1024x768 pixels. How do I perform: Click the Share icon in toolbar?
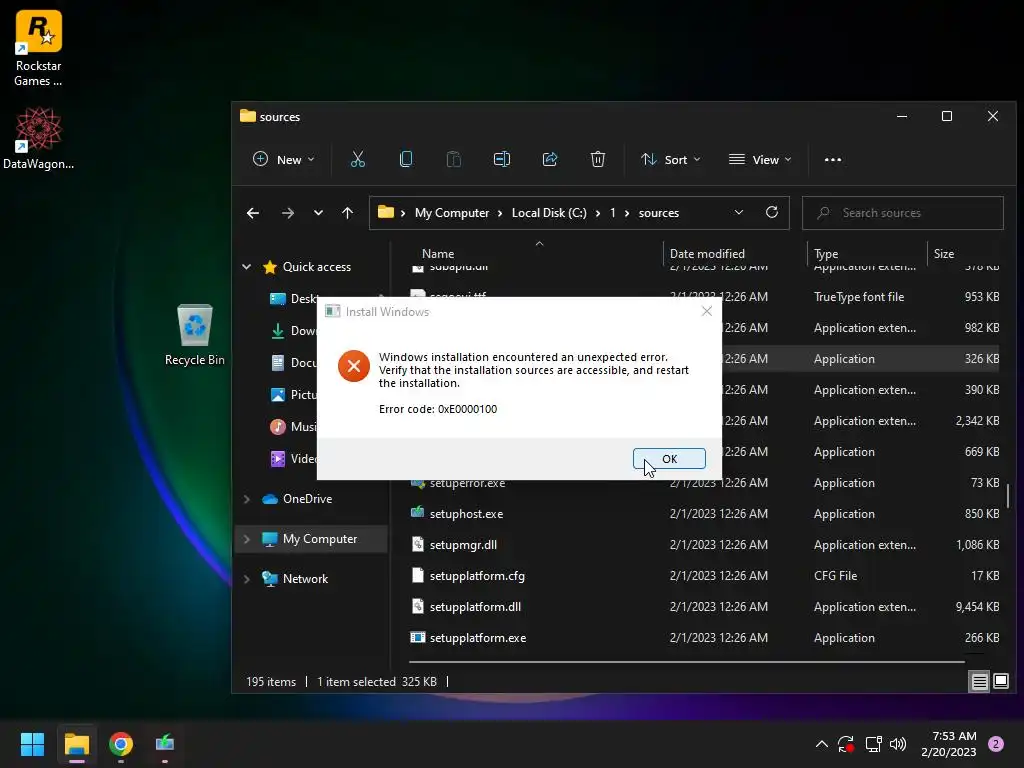(550, 159)
